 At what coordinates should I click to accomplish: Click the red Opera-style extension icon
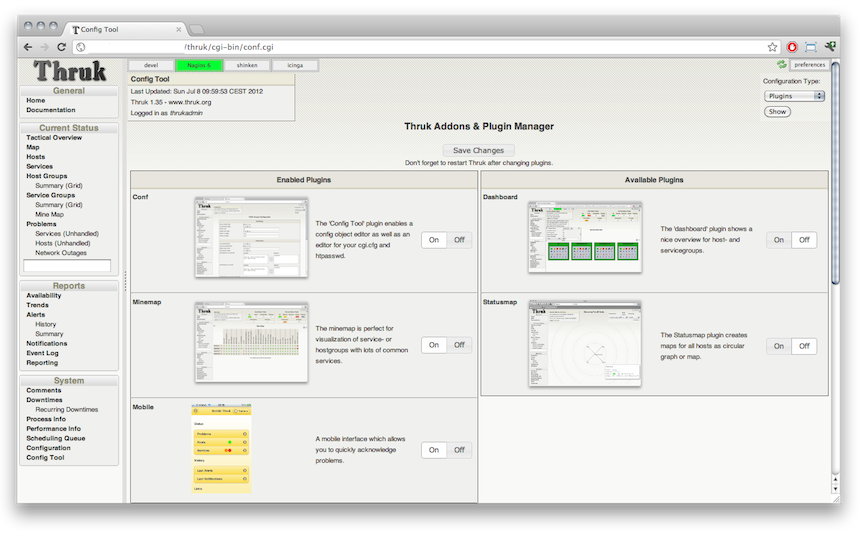coord(792,47)
